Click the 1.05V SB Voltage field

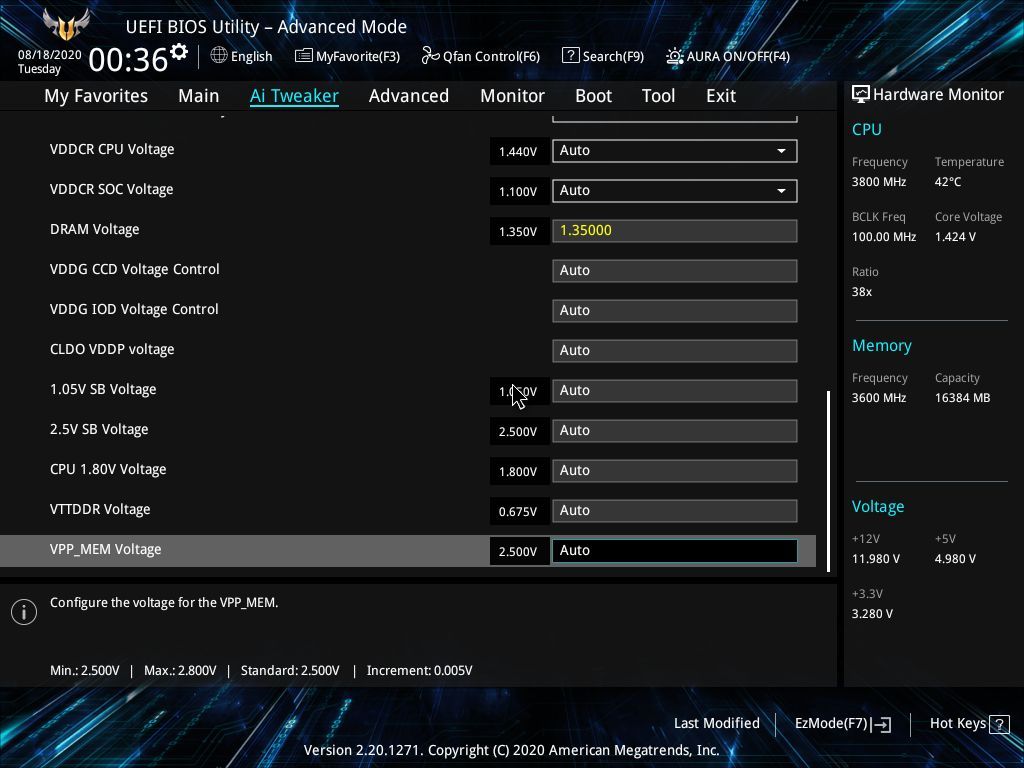coord(675,391)
